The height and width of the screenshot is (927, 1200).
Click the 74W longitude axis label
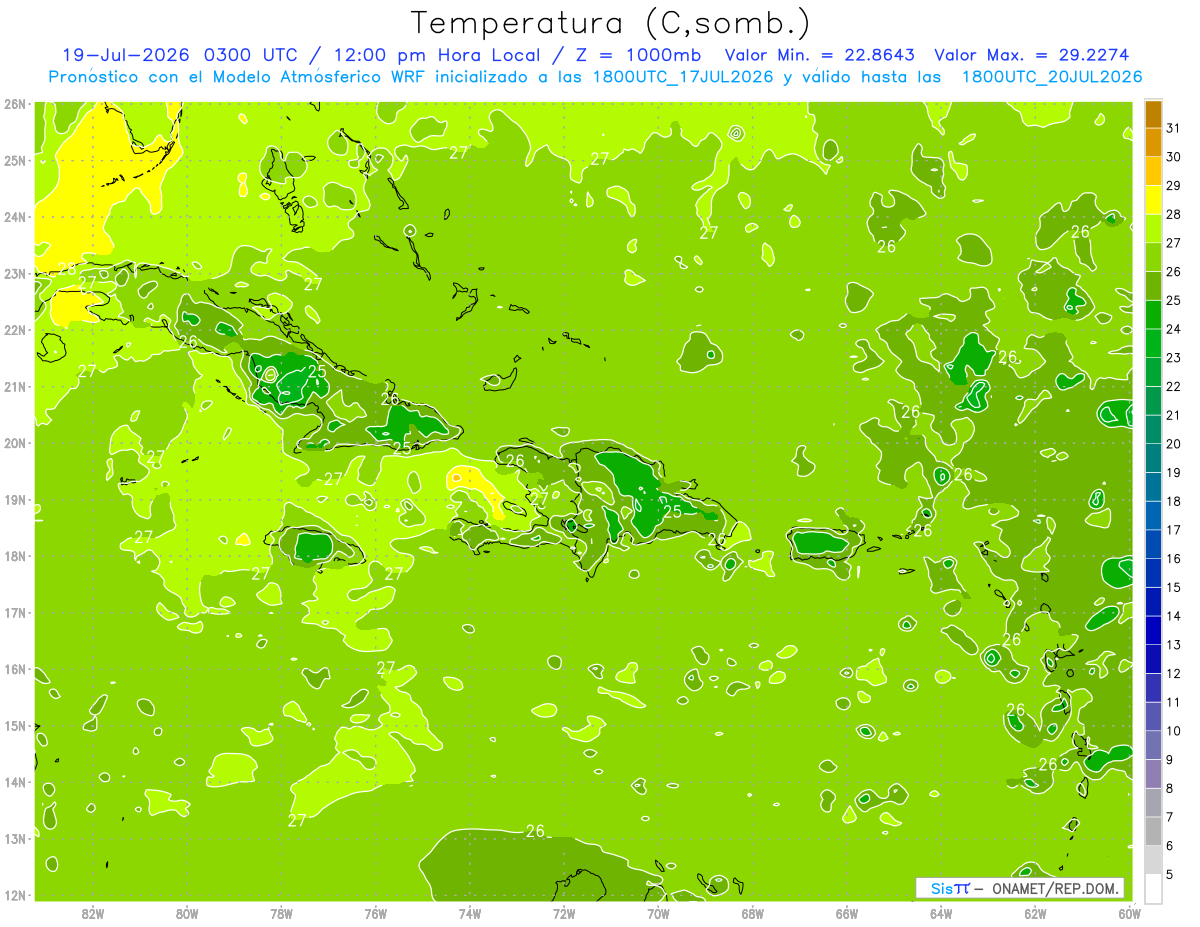pyautogui.click(x=469, y=913)
